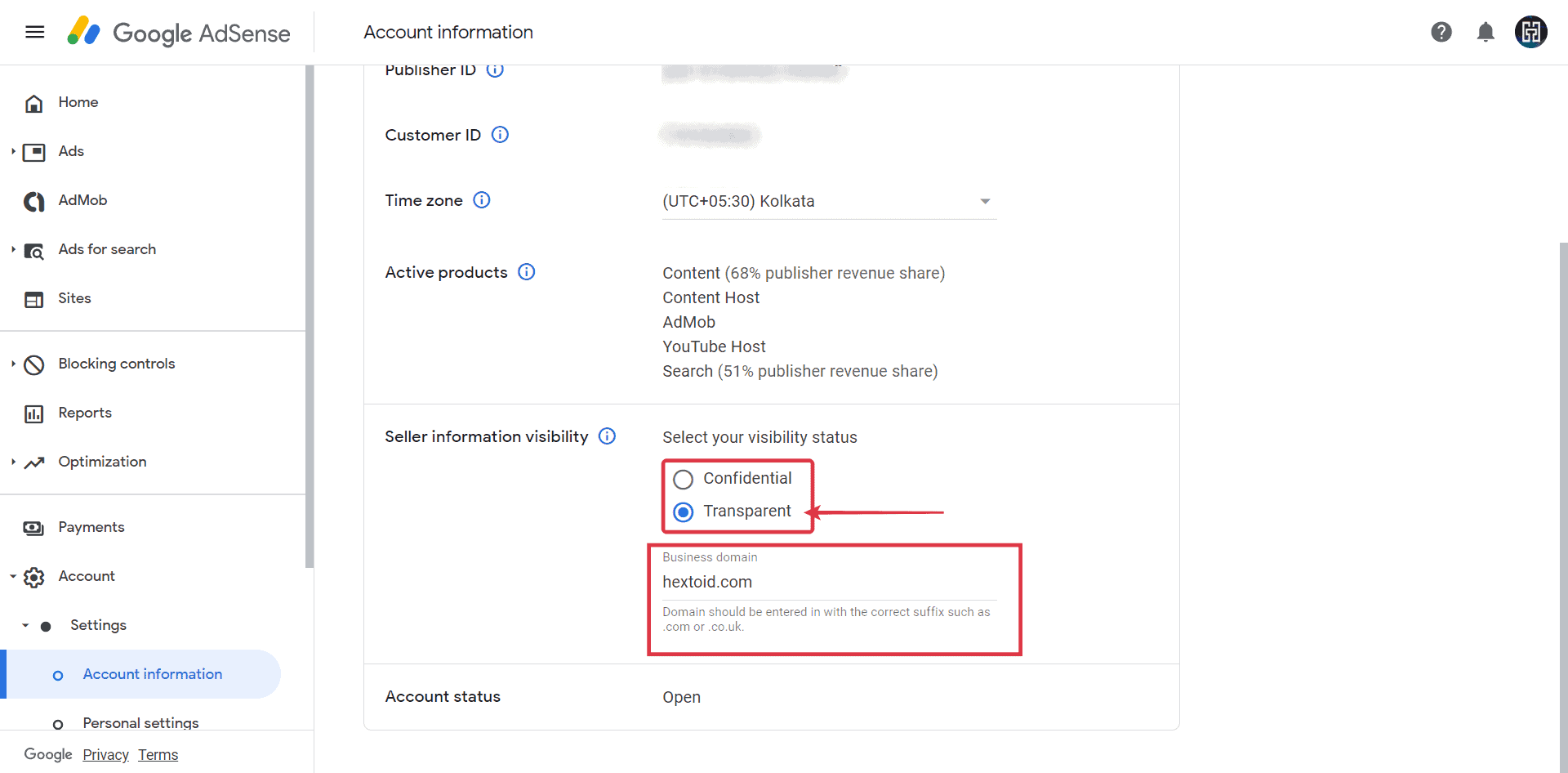Viewport: 1568px width, 773px height.
Task: Click the Content Host product text
Action: pos(710,297)
